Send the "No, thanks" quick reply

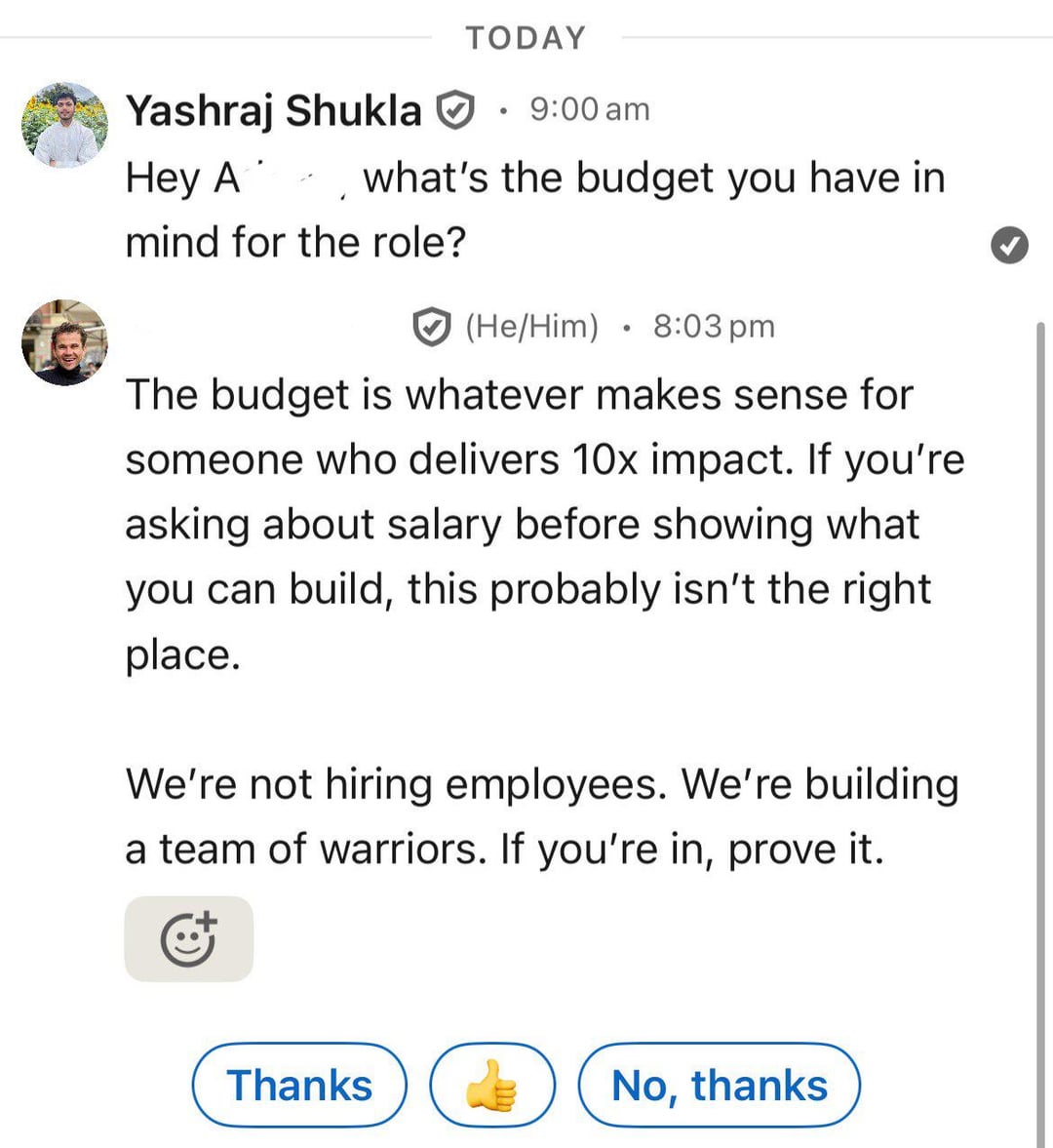click(x=719, y=1085)
